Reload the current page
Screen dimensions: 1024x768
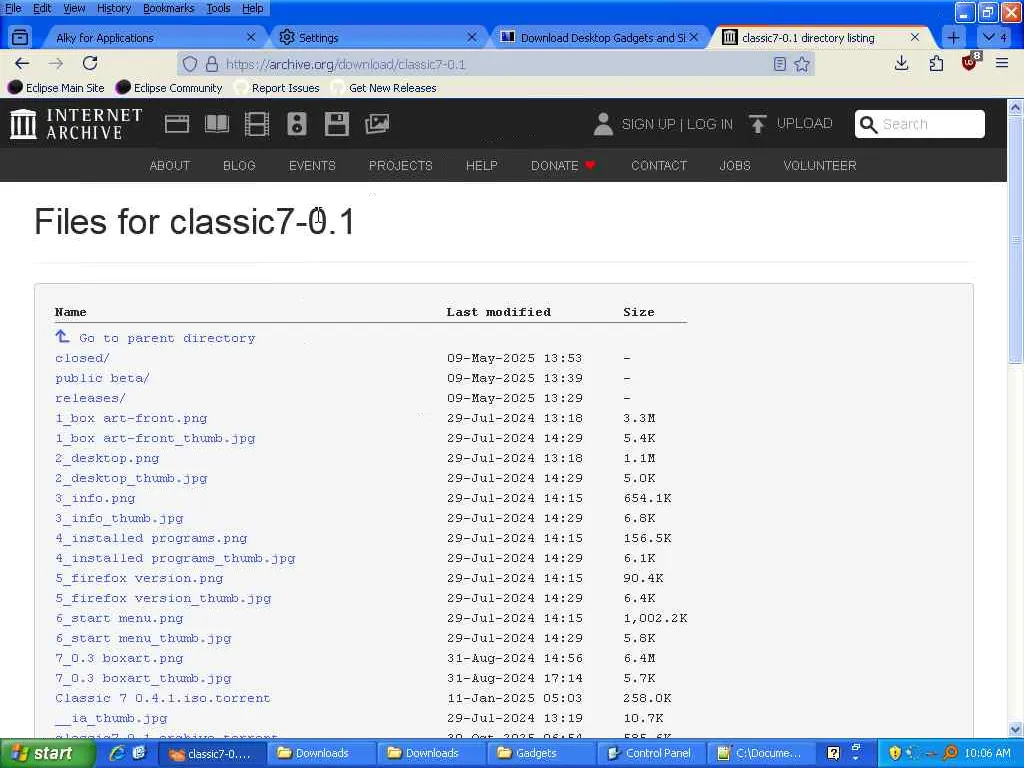click(x=90, y=63)
